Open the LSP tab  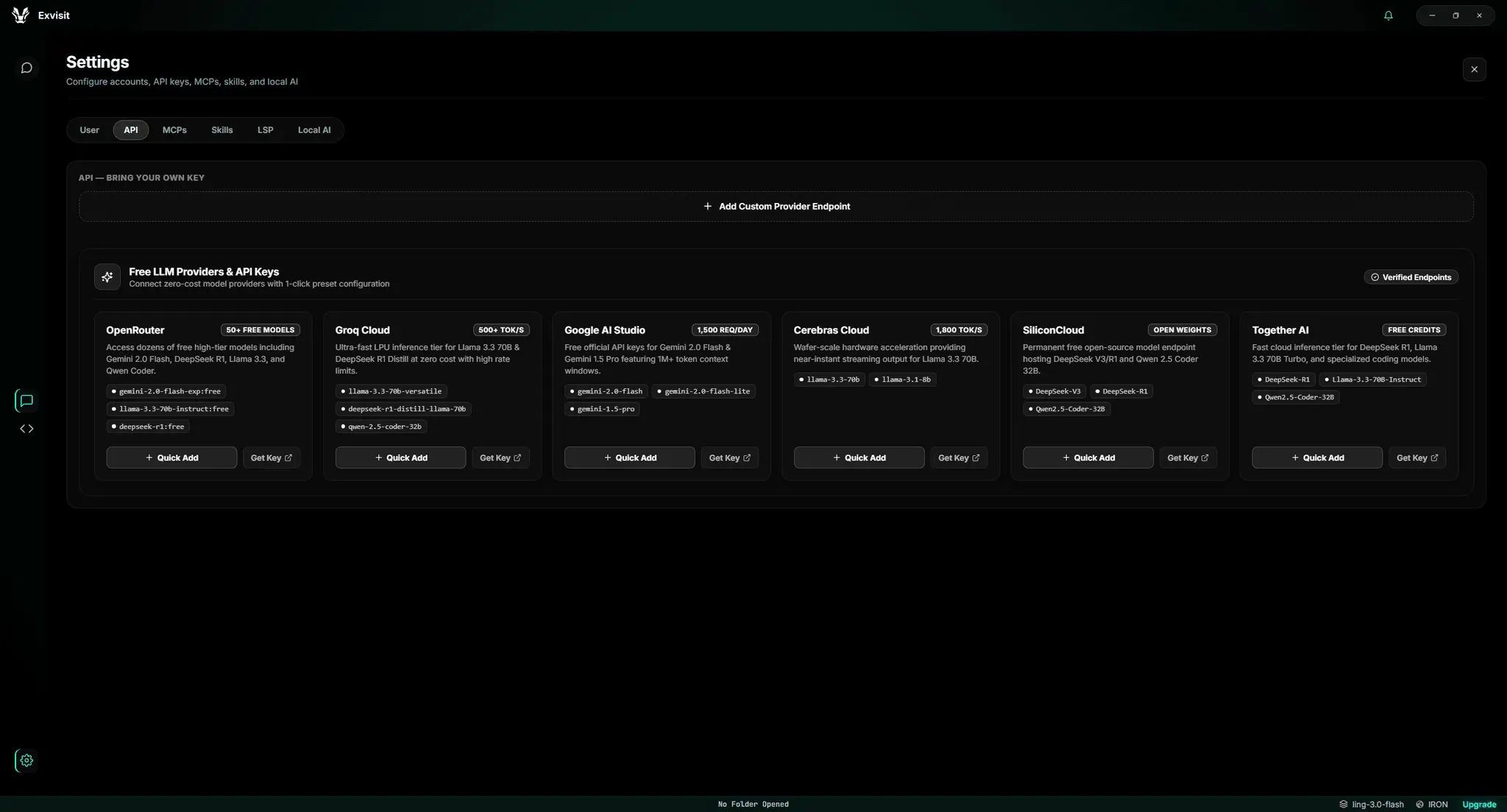[x=266, y=130]
